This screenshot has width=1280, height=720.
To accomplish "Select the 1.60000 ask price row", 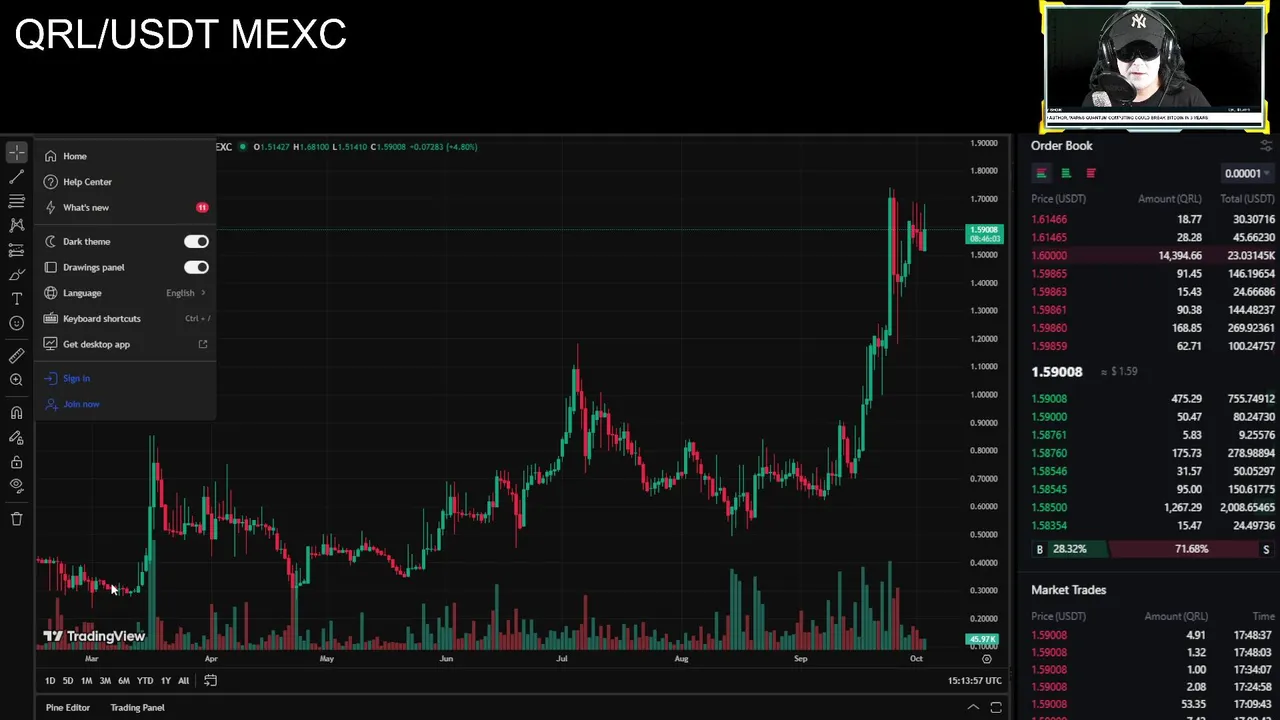I will 1153,256.
